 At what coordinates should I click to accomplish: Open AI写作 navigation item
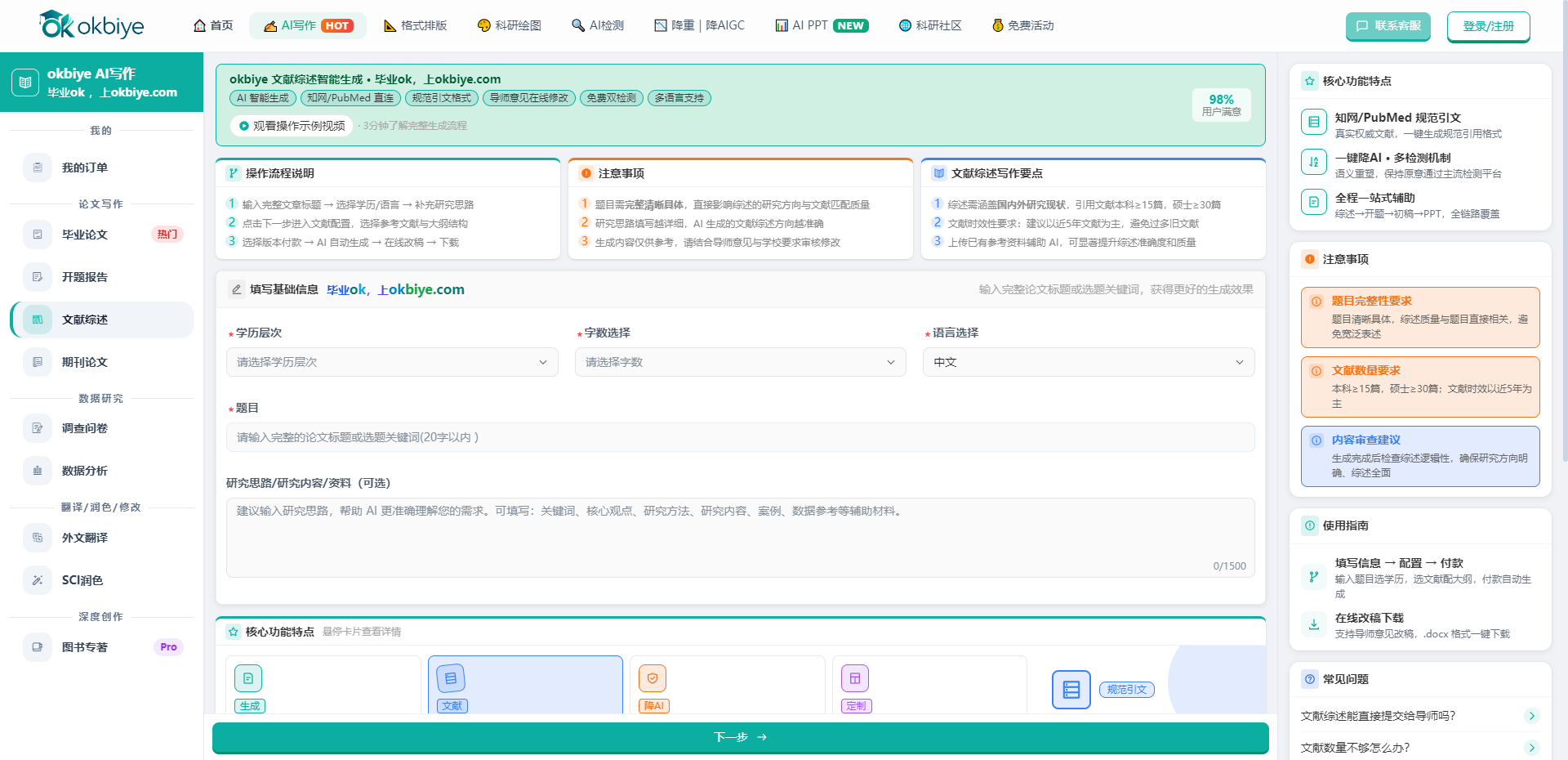308,25
